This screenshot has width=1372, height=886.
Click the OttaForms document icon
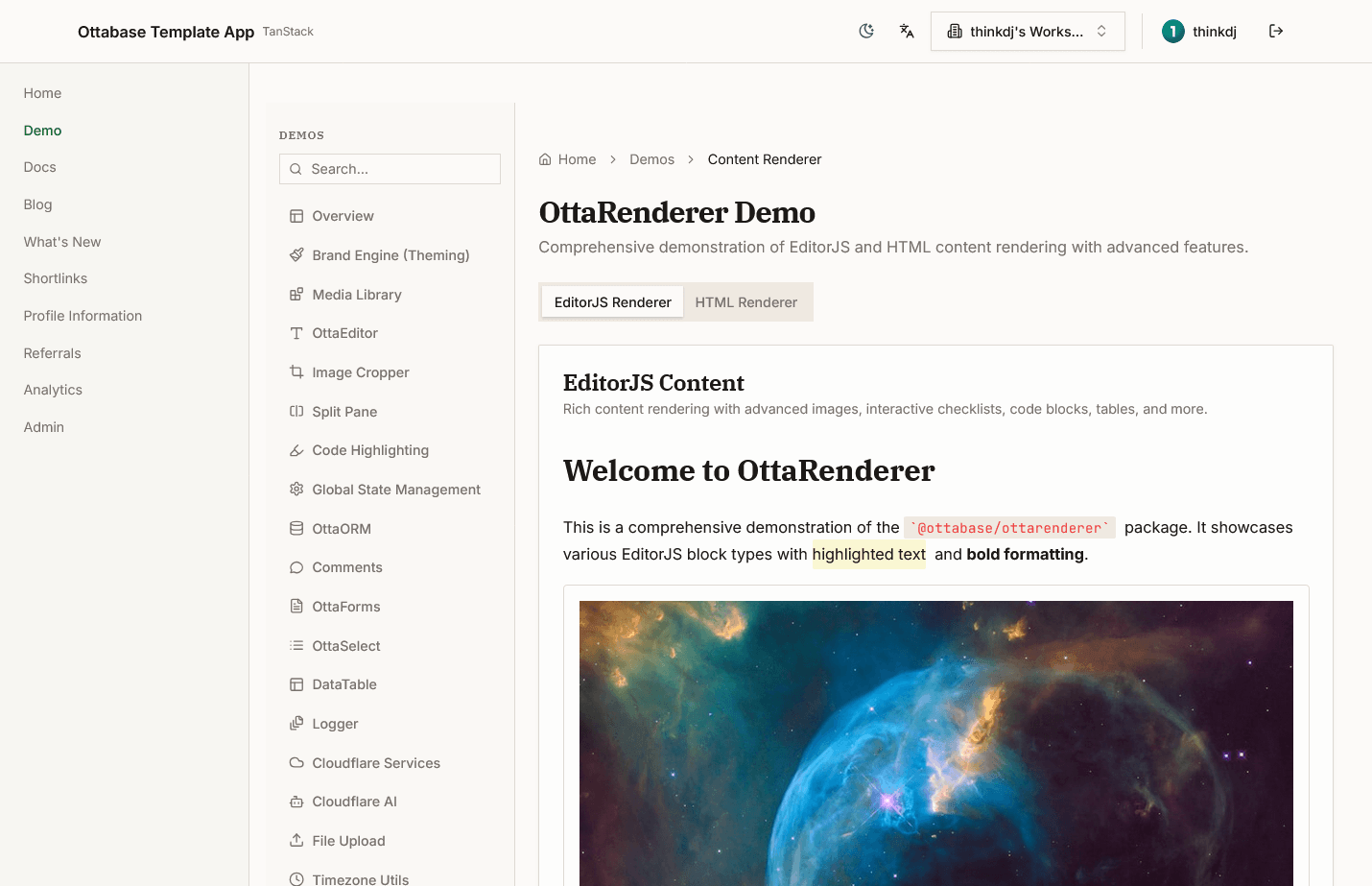(x=296, y=607)
